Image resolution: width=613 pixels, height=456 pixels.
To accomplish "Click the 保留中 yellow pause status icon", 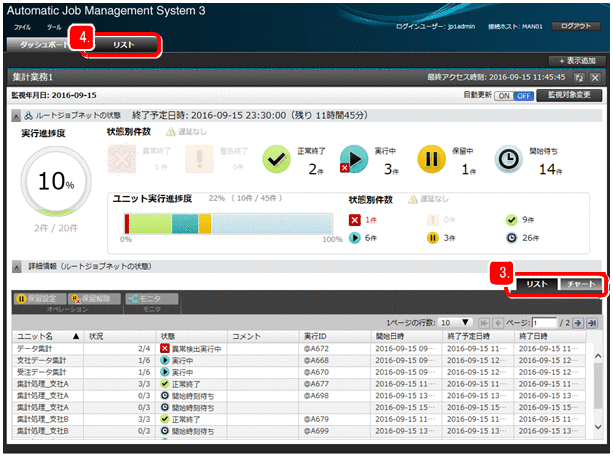I will pyautogui.click(x=430, y=159).
